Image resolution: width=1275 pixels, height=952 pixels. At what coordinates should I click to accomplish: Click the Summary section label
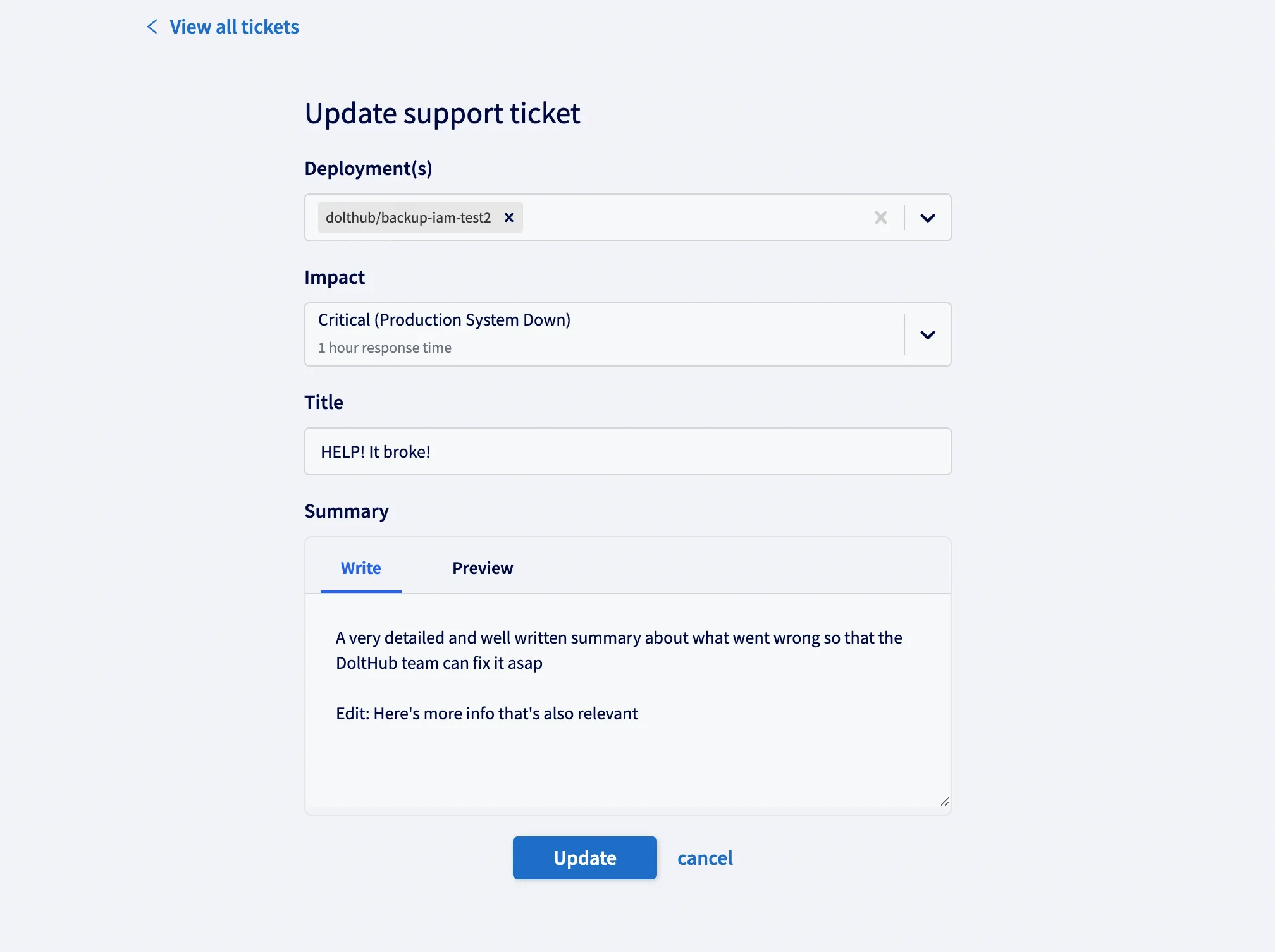[x=347, y=511]
